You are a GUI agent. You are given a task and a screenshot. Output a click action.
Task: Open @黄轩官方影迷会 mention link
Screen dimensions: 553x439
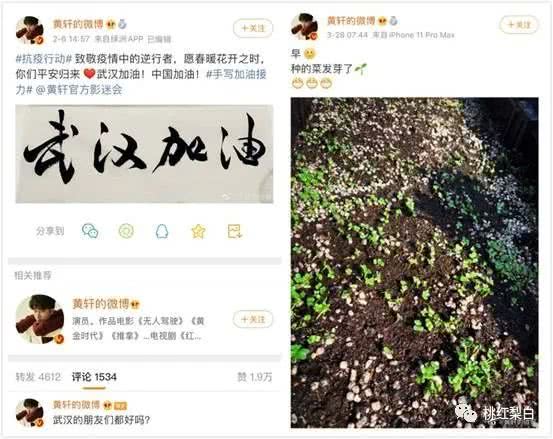click(x=79, y=90)
